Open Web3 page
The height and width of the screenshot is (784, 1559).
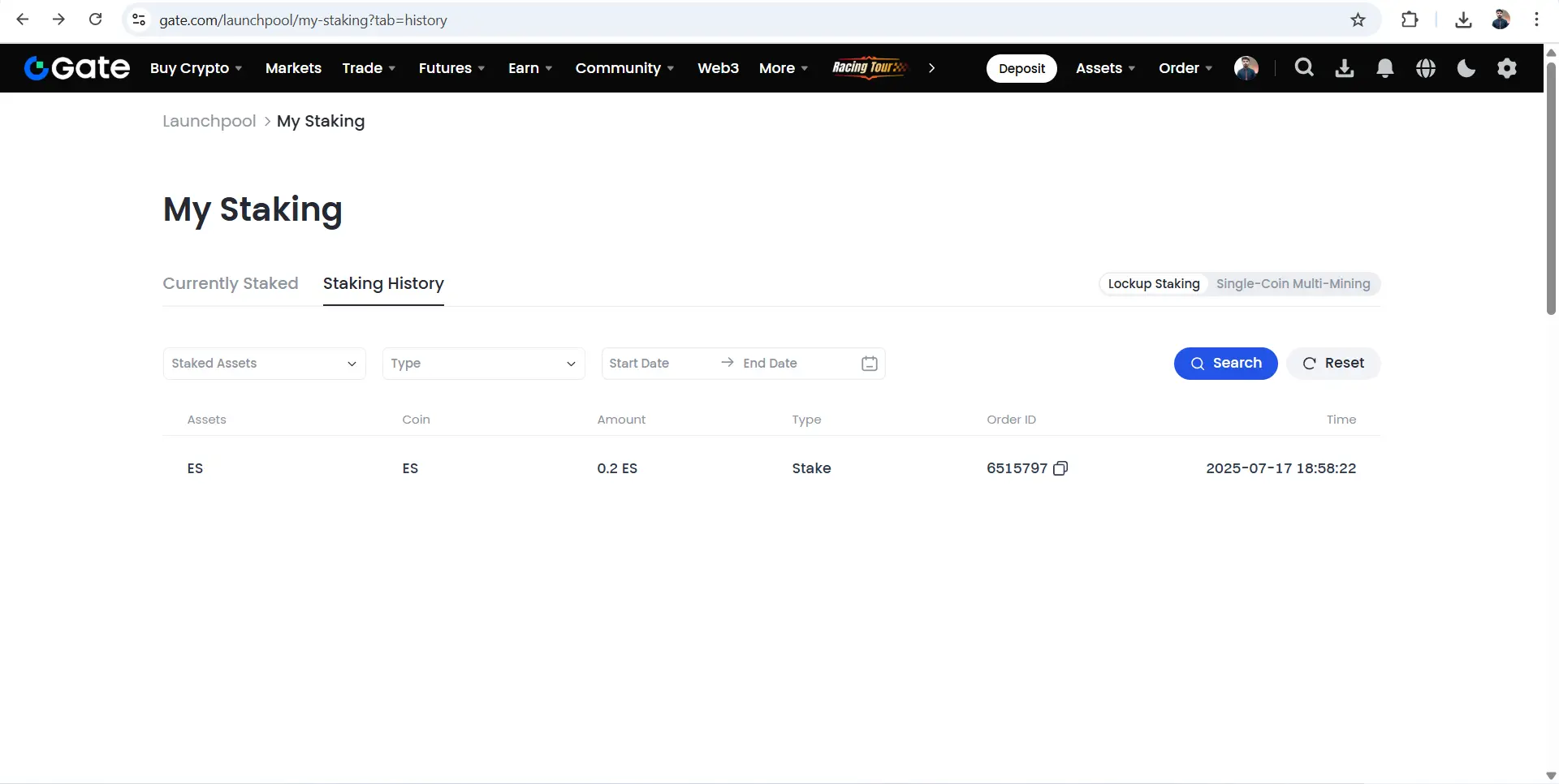(x=718, y=68)
